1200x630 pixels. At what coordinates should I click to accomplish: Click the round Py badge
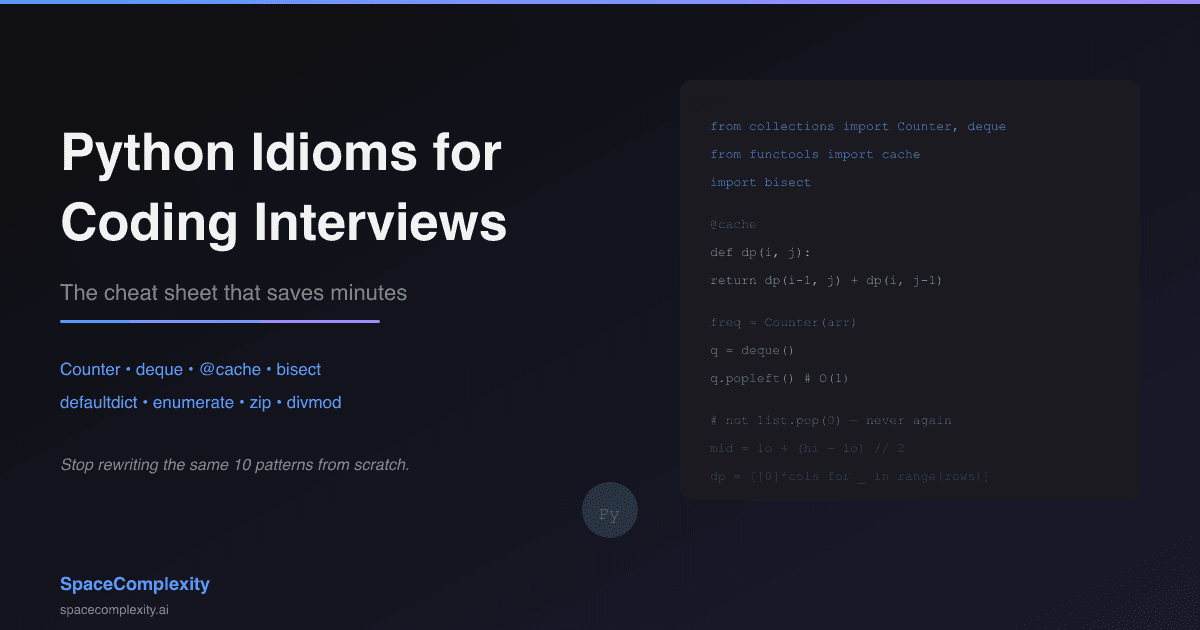tap(610, 510)
